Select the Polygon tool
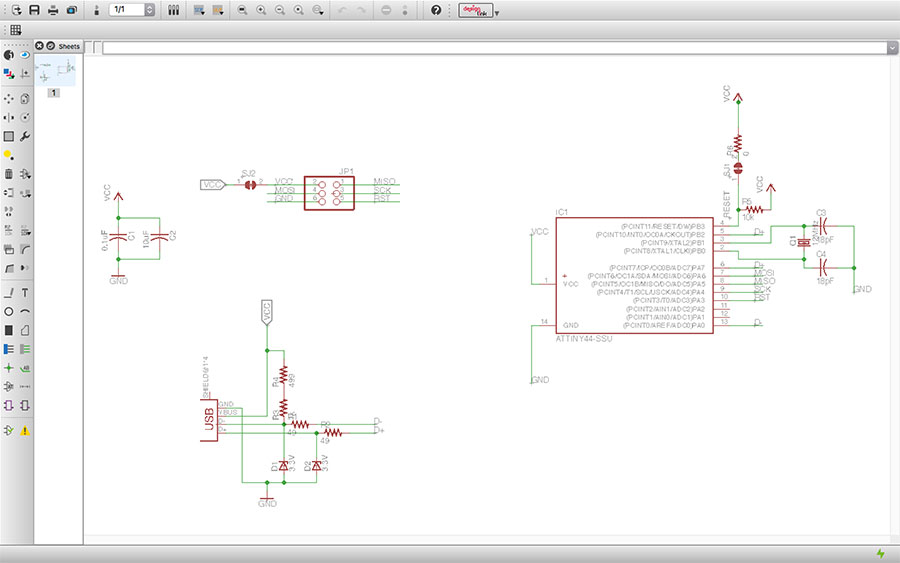900x563 pixels. point(25,330)
